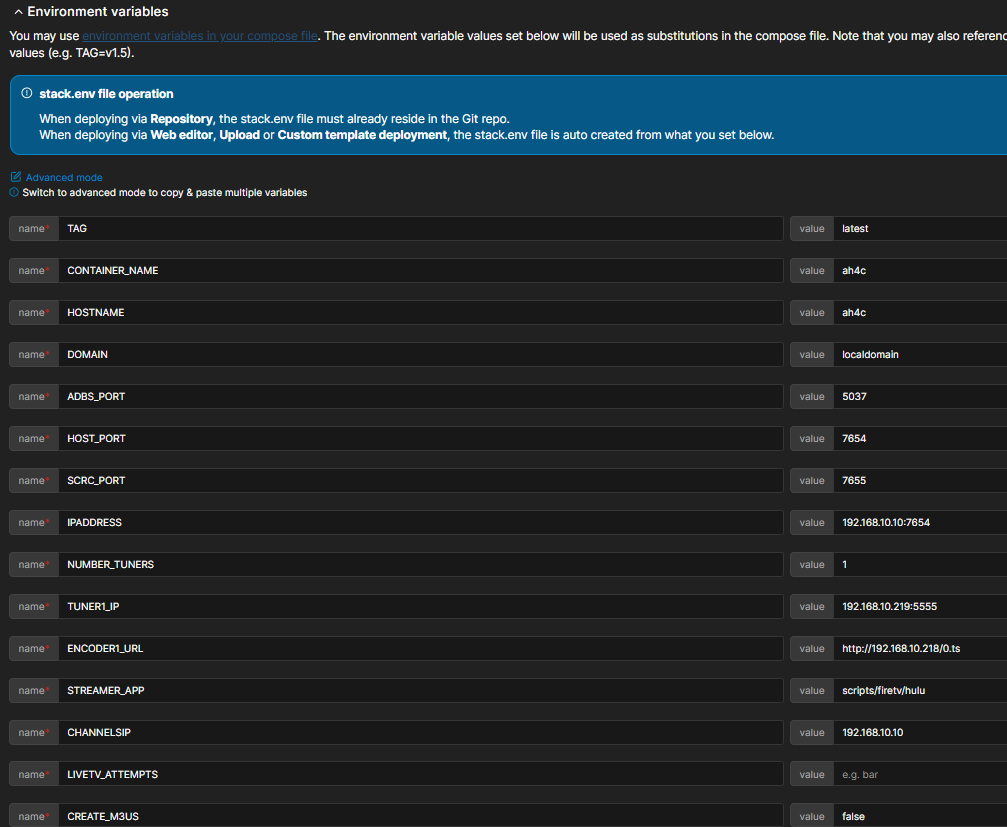Click the Advanced mode edit icon
1007x827 pixels.
[x=16, y=177]
